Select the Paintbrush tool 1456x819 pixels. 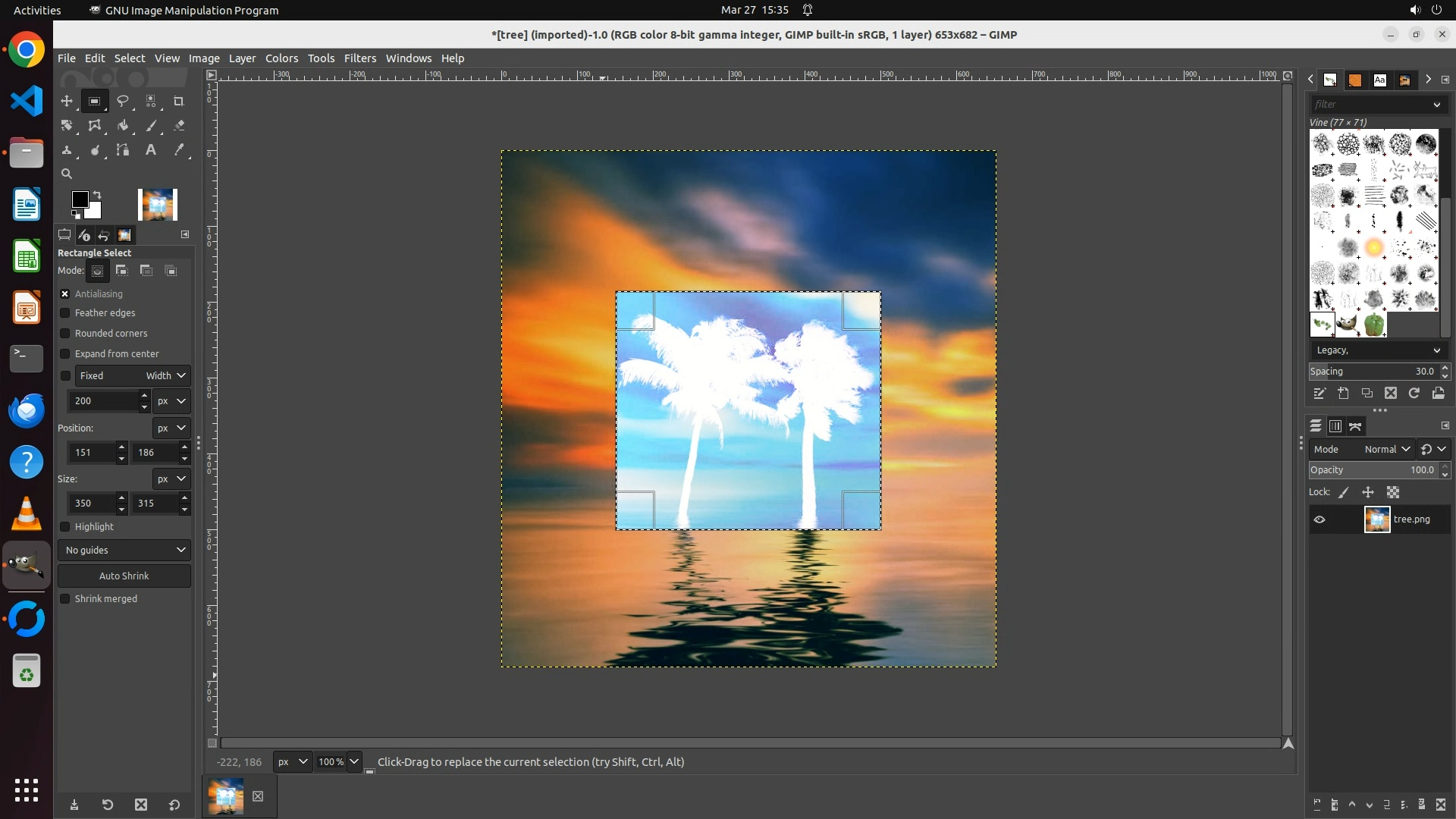click(x=151, y=126)
